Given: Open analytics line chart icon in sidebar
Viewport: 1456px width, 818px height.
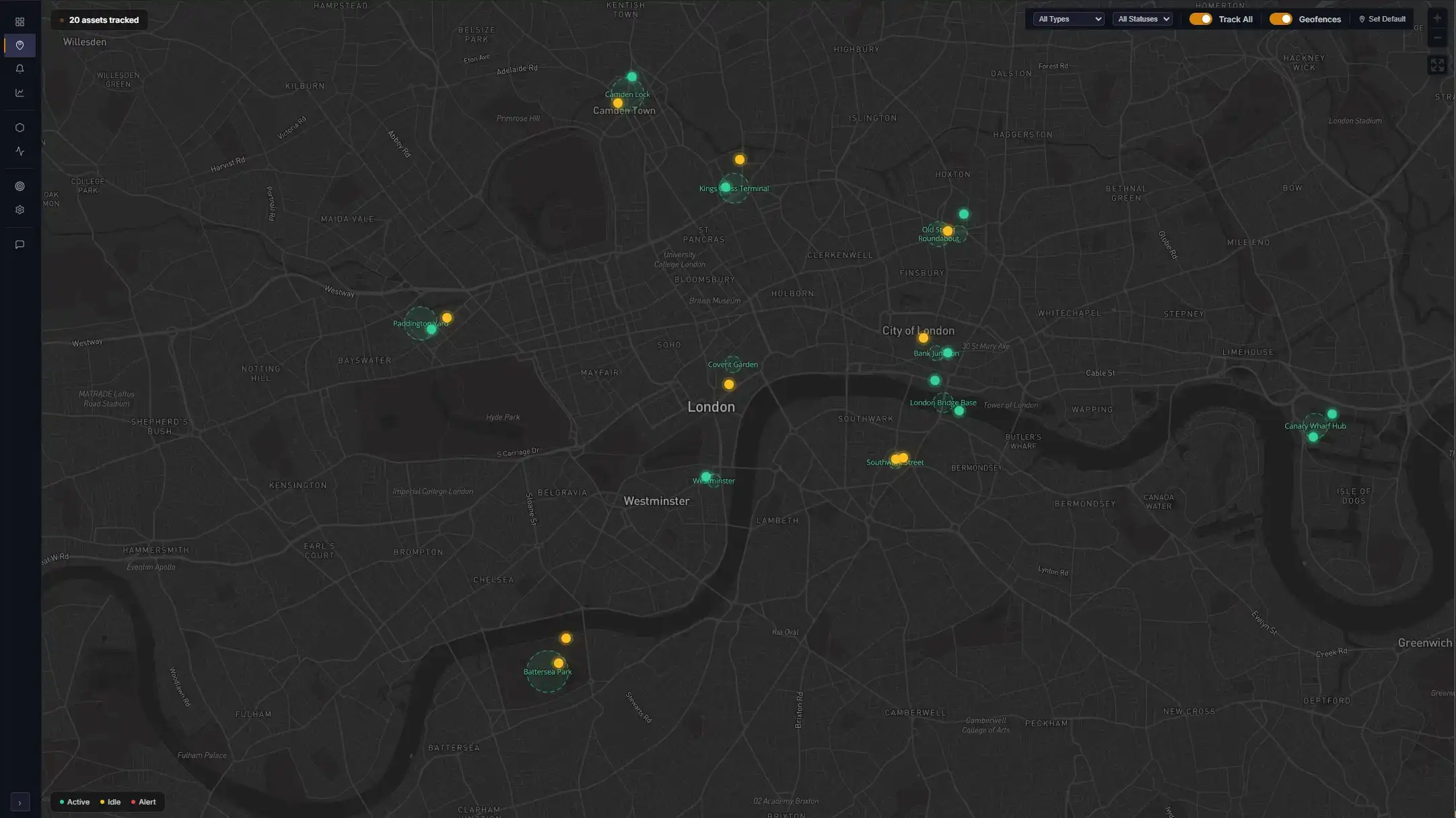Looking at the screenshot, I should tap(20, 93).
